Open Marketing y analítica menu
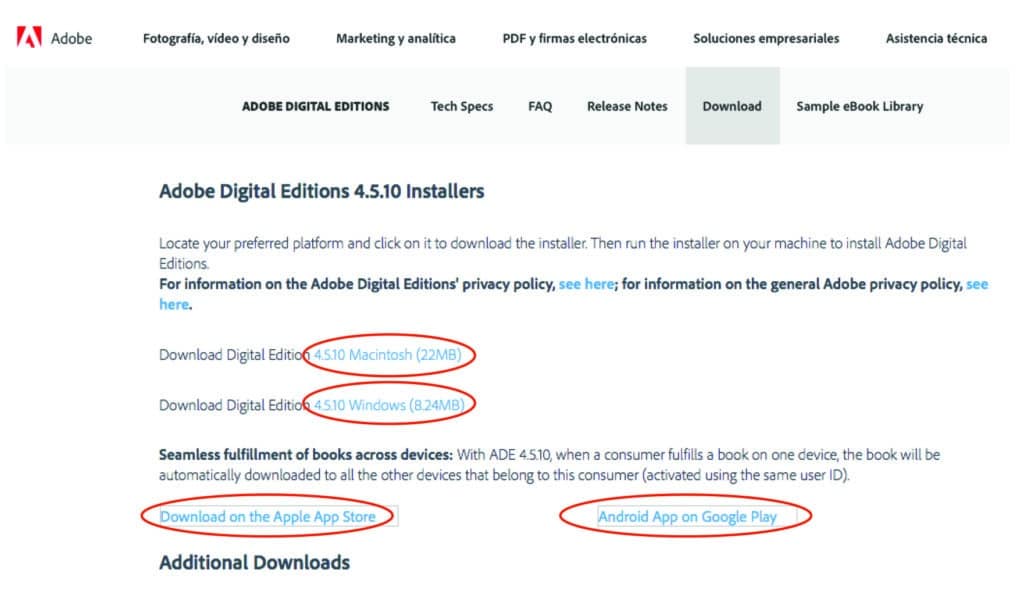The width and height of the screenshot is (1024, 609). pyautogui.click(x=396, y=39)
